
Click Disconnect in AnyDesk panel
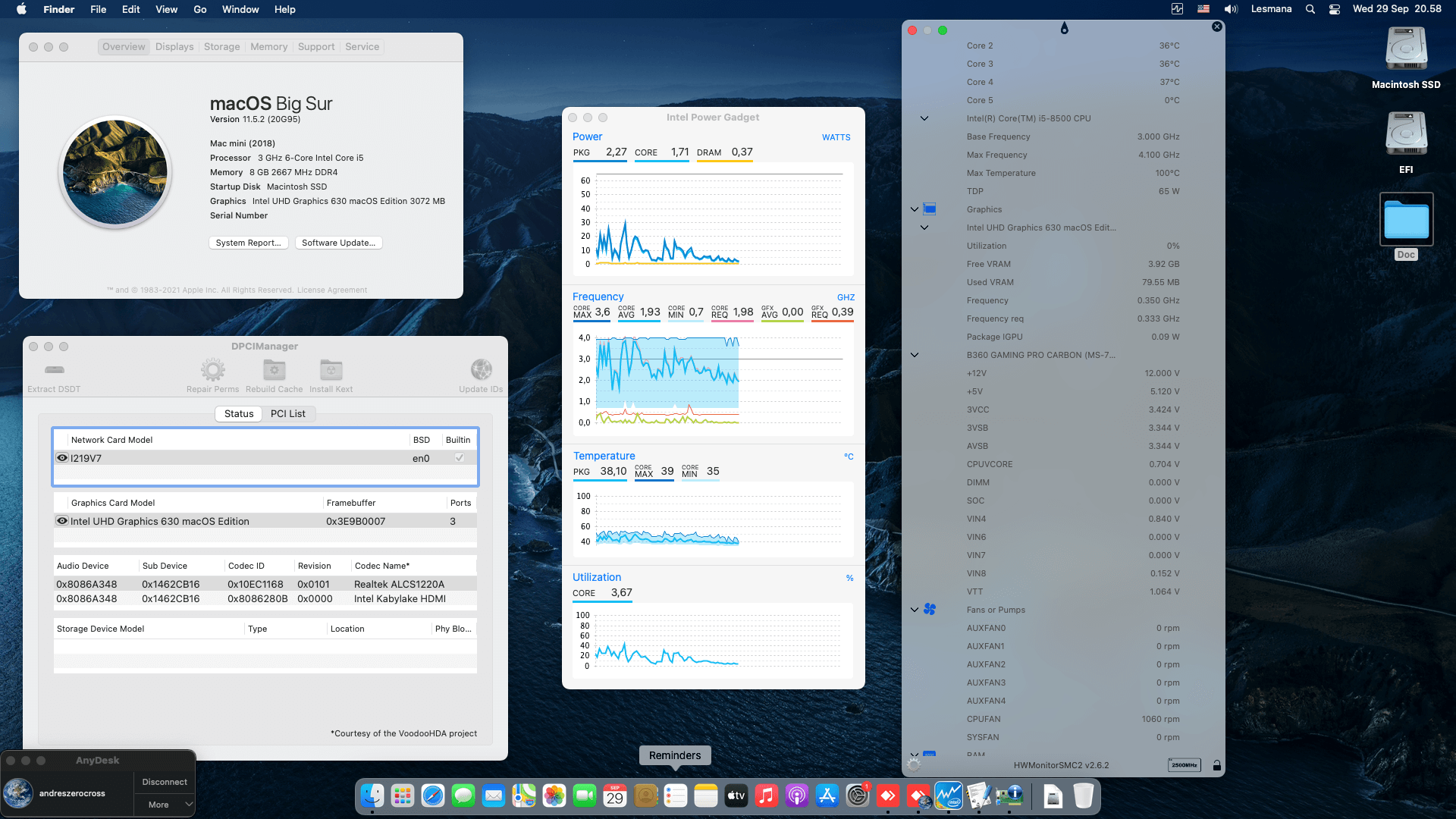tap(165, 782)
